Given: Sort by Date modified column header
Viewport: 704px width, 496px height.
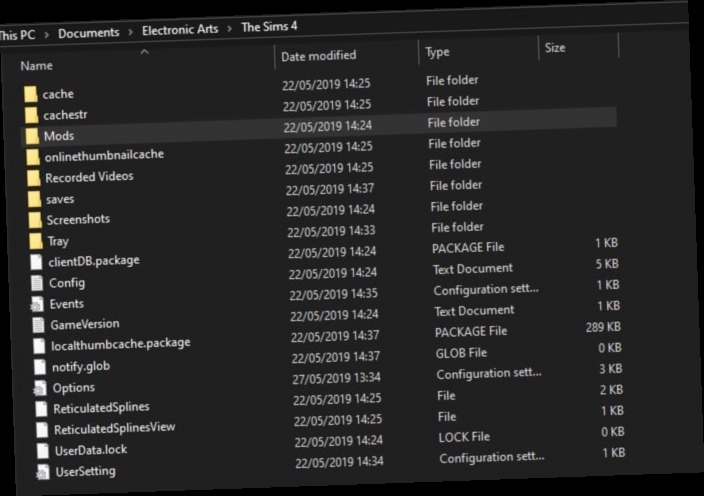Looking at the screenshot, I should tap(318, 56).
